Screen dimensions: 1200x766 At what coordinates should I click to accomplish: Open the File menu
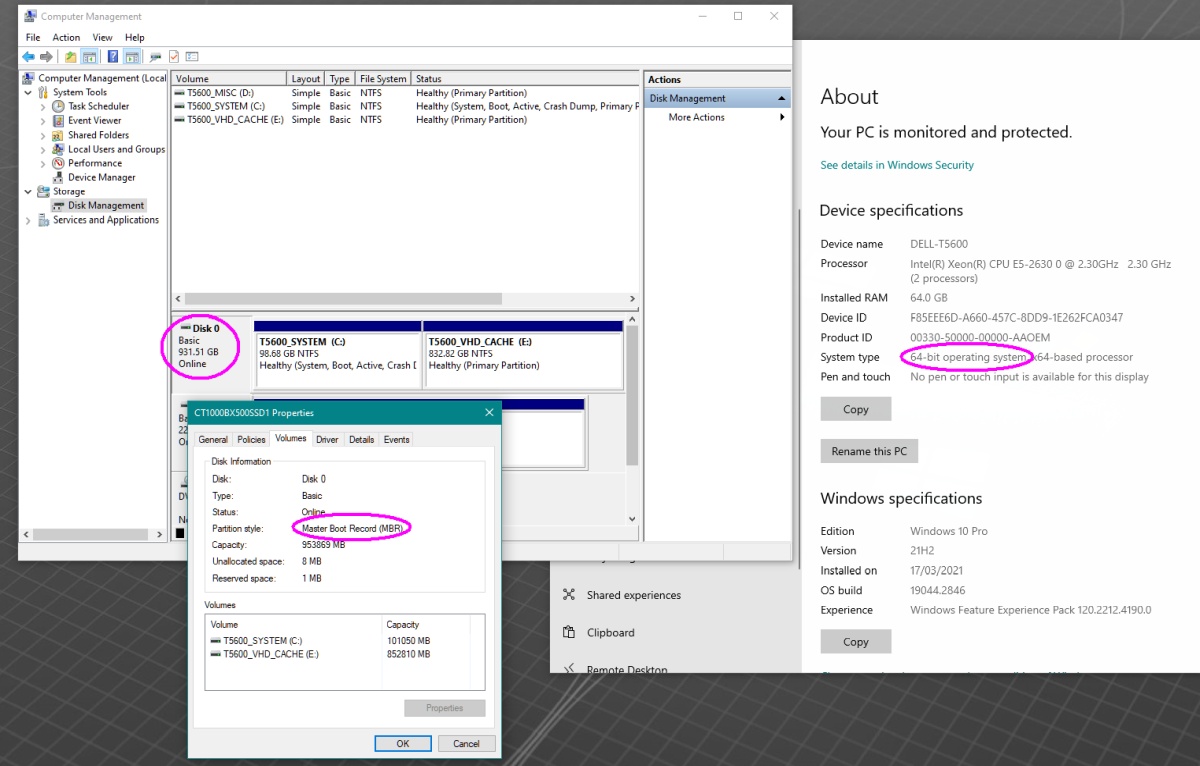(33, 37)
